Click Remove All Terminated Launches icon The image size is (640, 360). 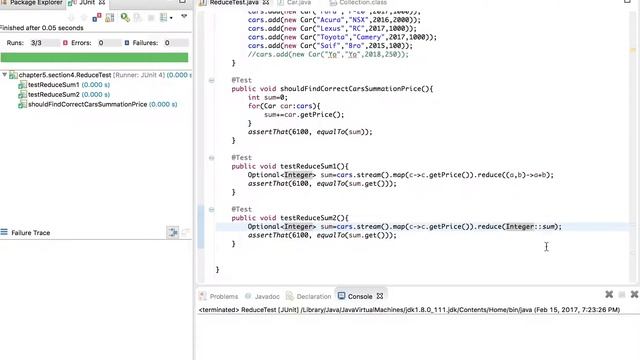coord(635,294)
